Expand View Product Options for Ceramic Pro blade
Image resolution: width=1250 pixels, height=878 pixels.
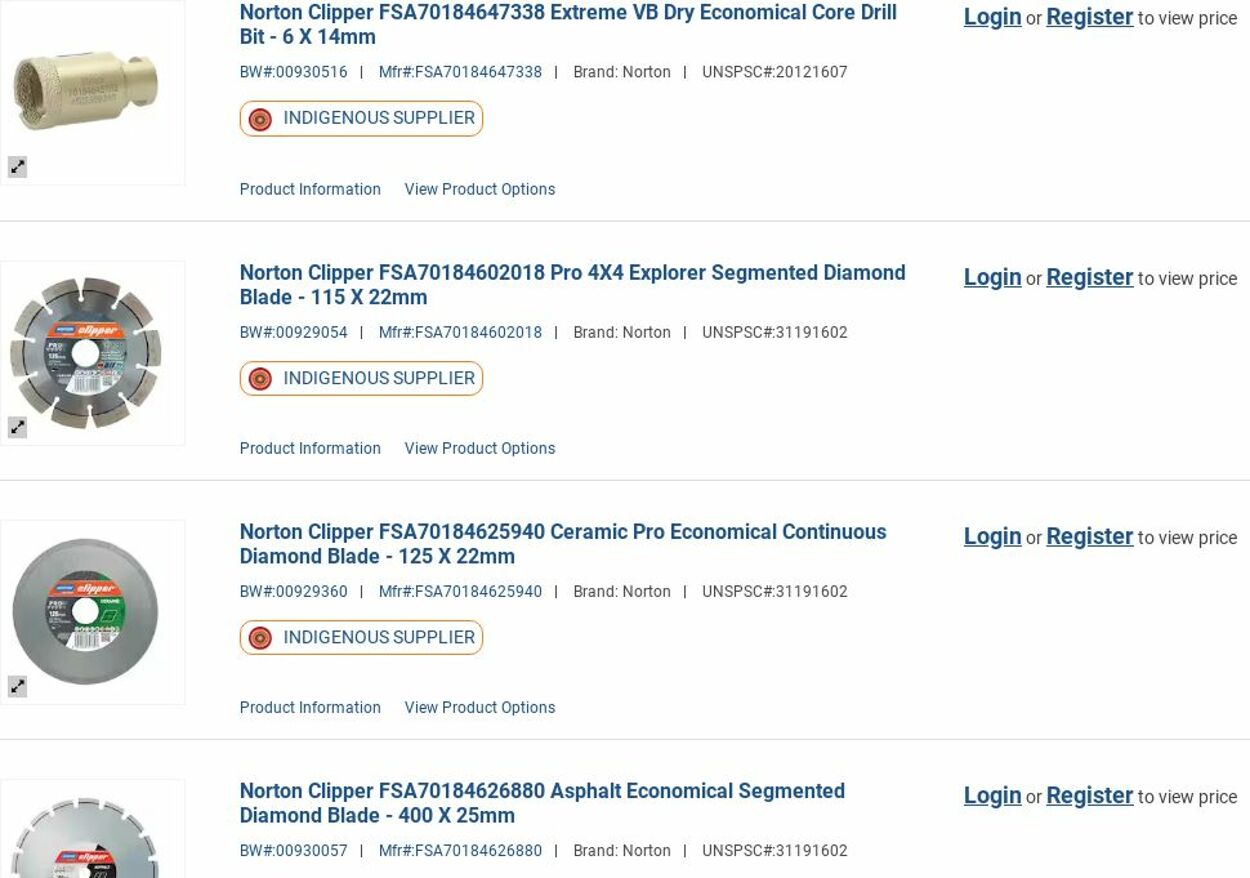[479, 708]
